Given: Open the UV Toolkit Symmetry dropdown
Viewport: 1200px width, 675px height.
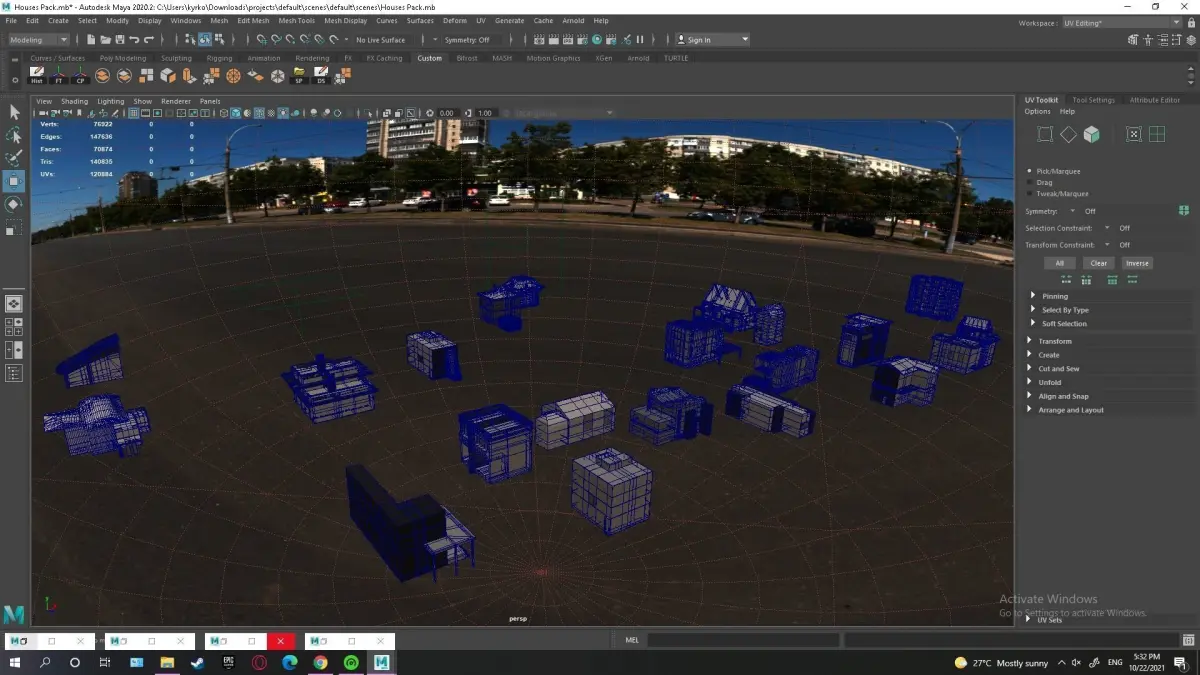Looking at the screenshot, I should (x=1073, y=211).
